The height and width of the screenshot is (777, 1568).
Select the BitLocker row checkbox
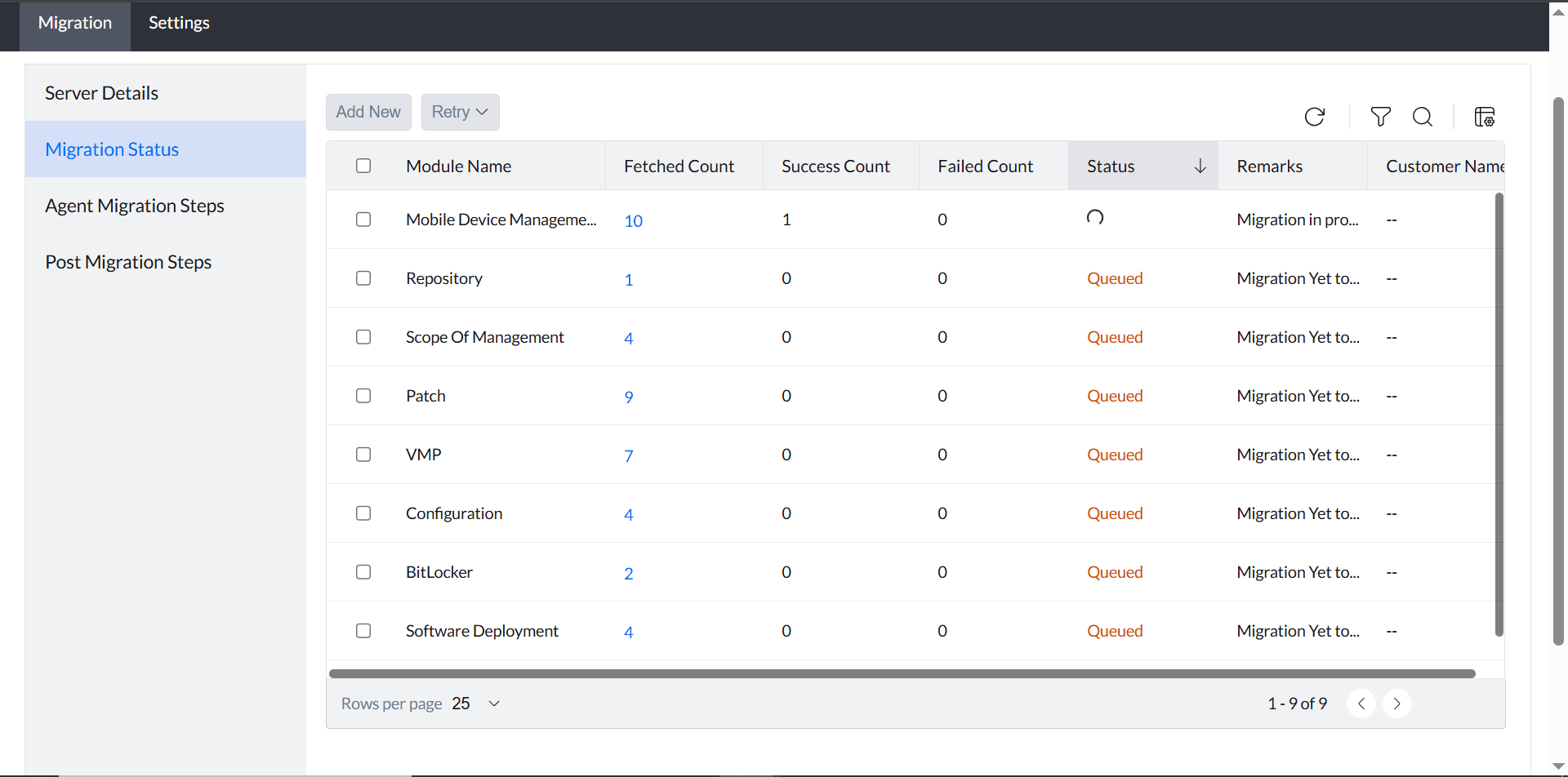363,572
